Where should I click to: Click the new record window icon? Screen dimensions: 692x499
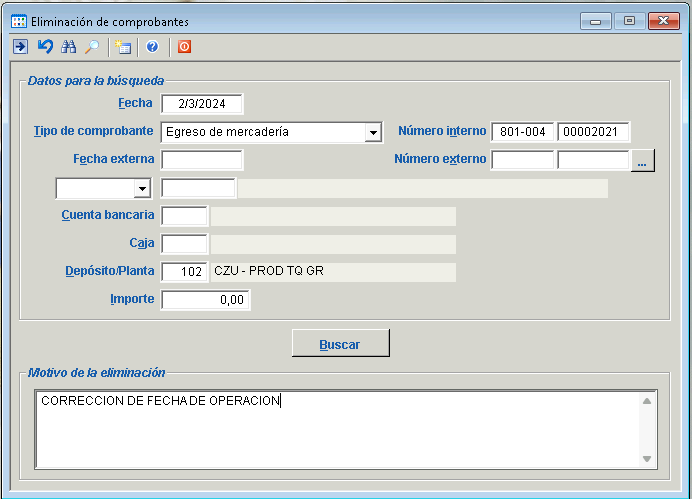pos(123,46)
